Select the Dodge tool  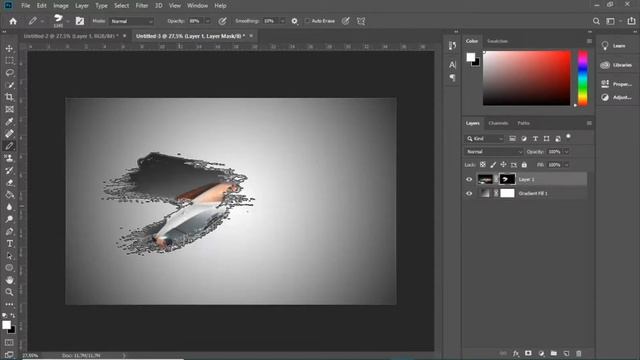pyautogui.click(x=9, y=219)
